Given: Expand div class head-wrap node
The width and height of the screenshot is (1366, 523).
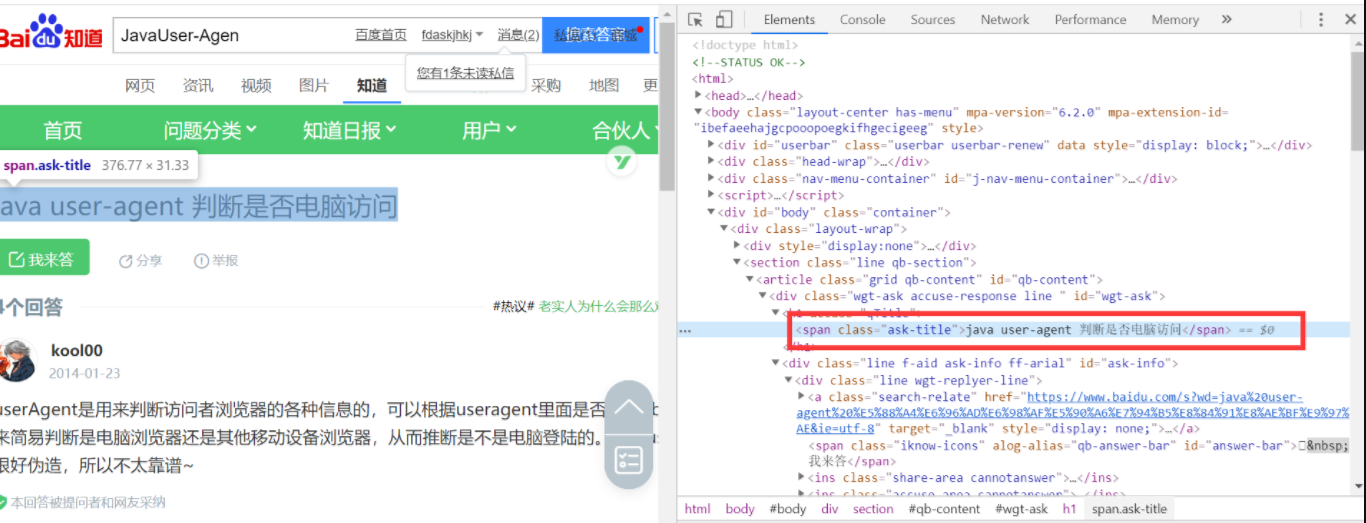Looking at the screenshot, I should tap(711, 162).
